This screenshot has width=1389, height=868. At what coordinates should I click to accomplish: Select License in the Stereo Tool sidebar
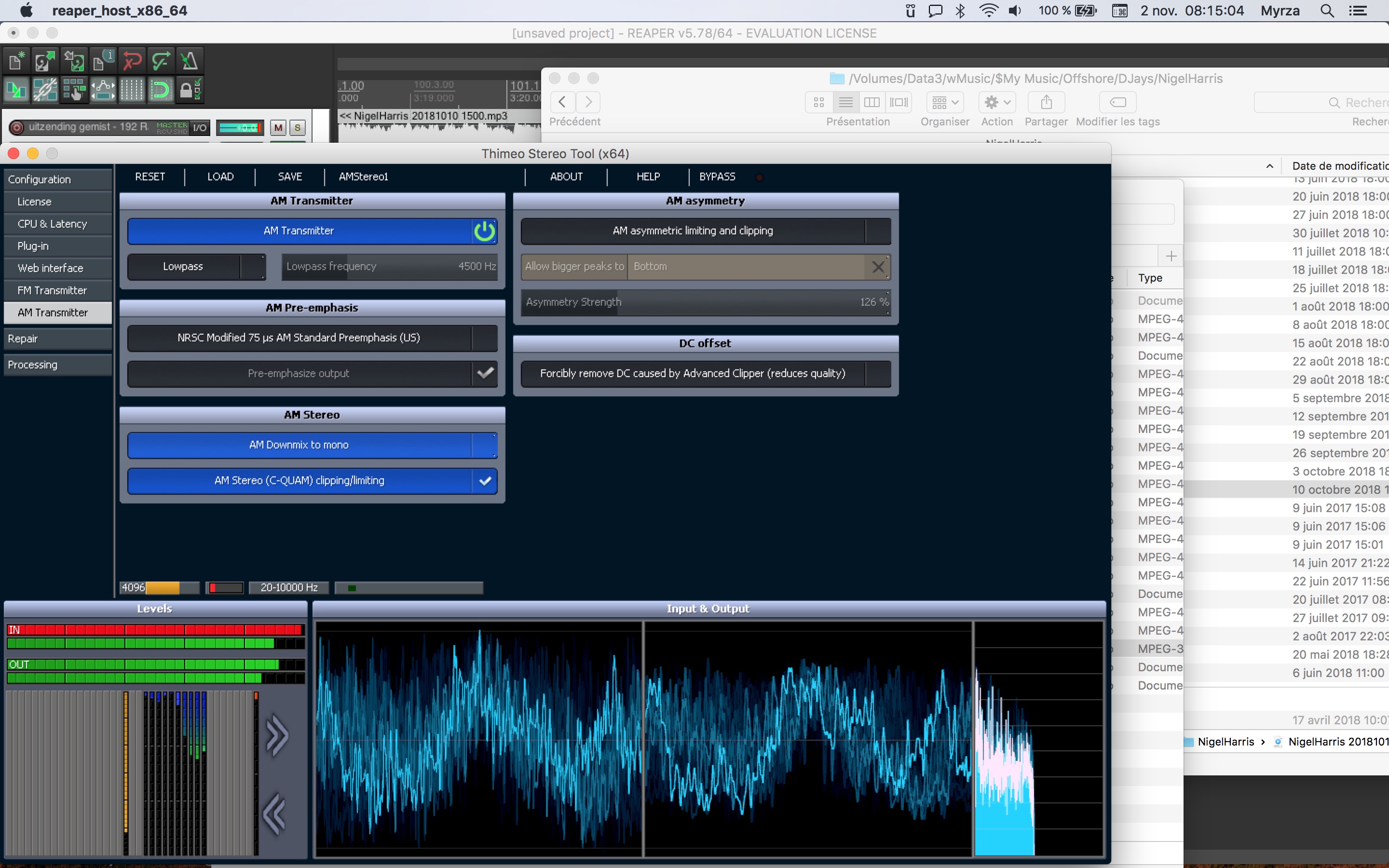pos(57,202)
